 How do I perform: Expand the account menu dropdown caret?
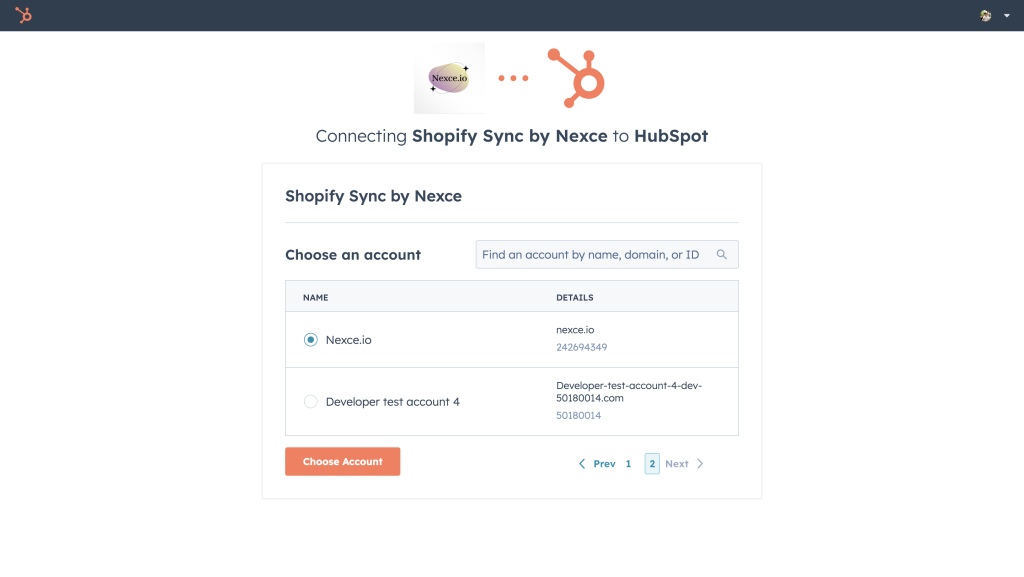[x=1006, y=16]
